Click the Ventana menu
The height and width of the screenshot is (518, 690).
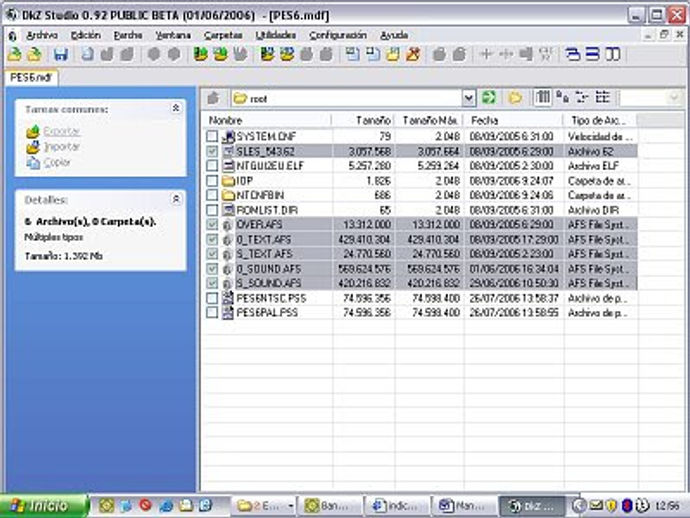173,35
